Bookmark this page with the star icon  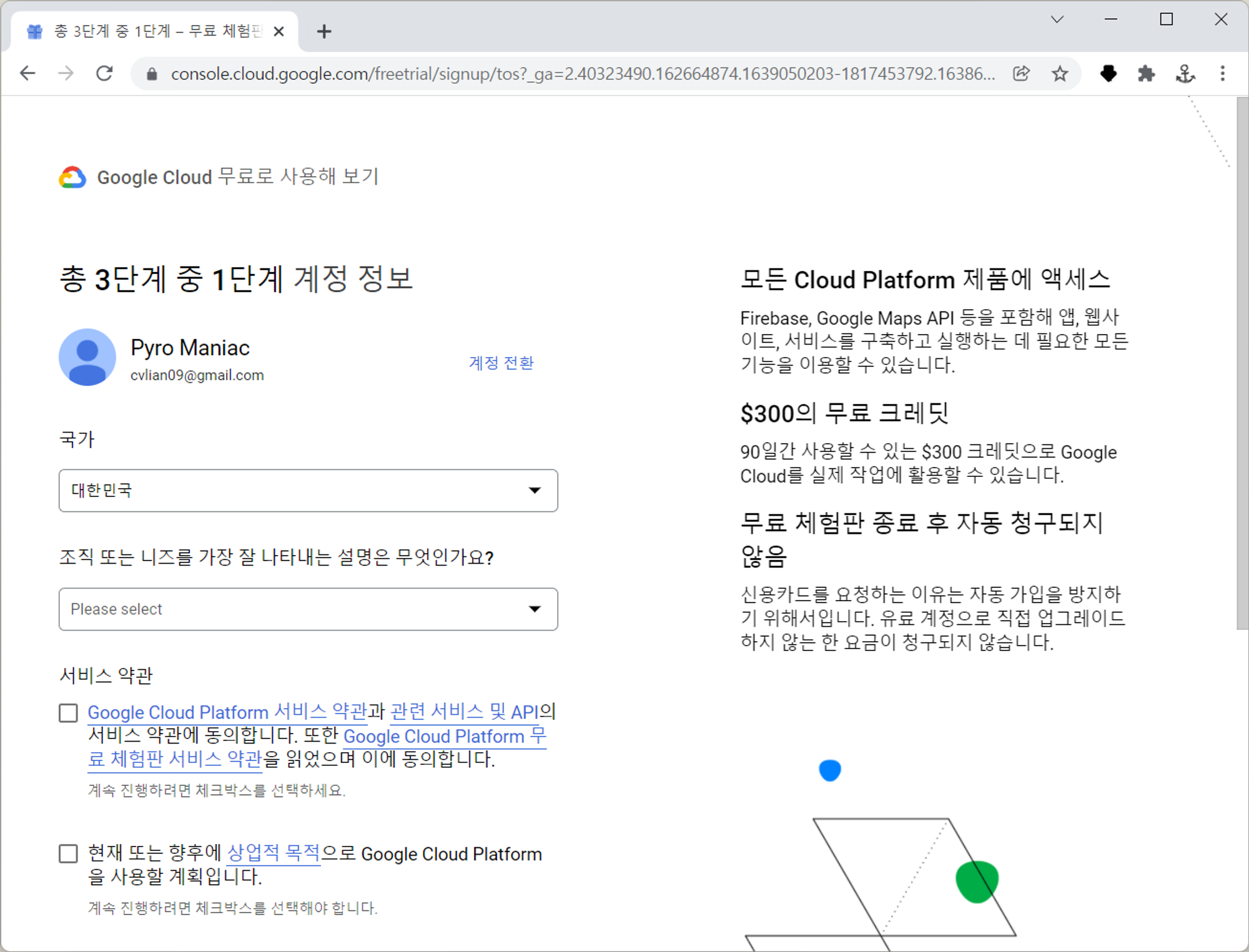point(1060,74)
